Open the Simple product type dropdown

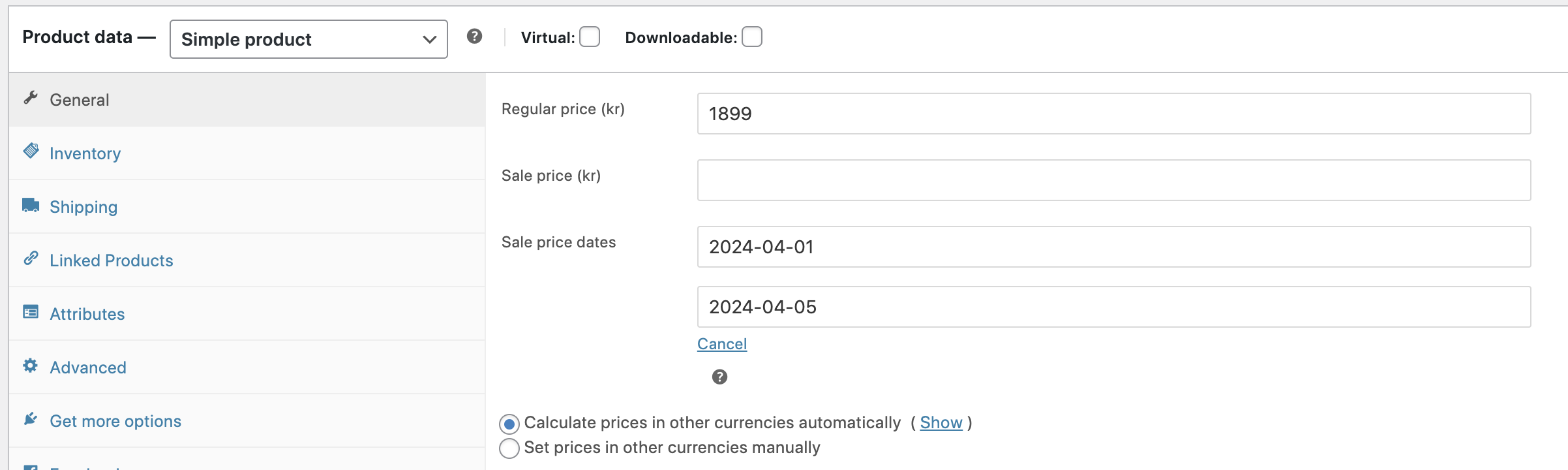309,39
